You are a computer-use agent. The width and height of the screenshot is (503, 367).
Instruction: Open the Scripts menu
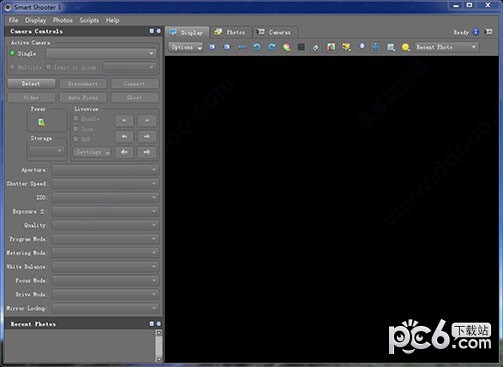(x=89, y=20)
